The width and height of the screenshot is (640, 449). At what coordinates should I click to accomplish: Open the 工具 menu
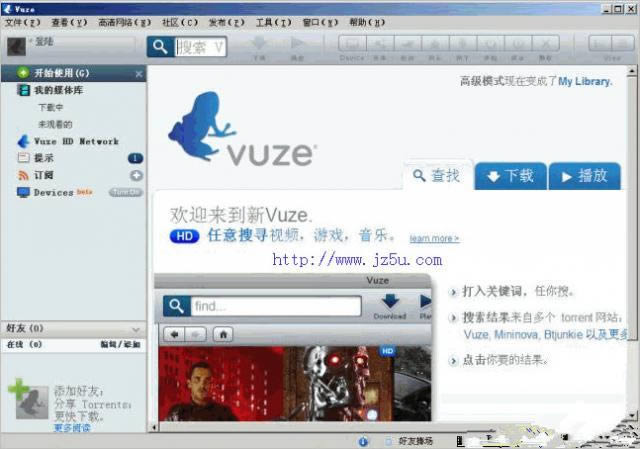[273, 22]
